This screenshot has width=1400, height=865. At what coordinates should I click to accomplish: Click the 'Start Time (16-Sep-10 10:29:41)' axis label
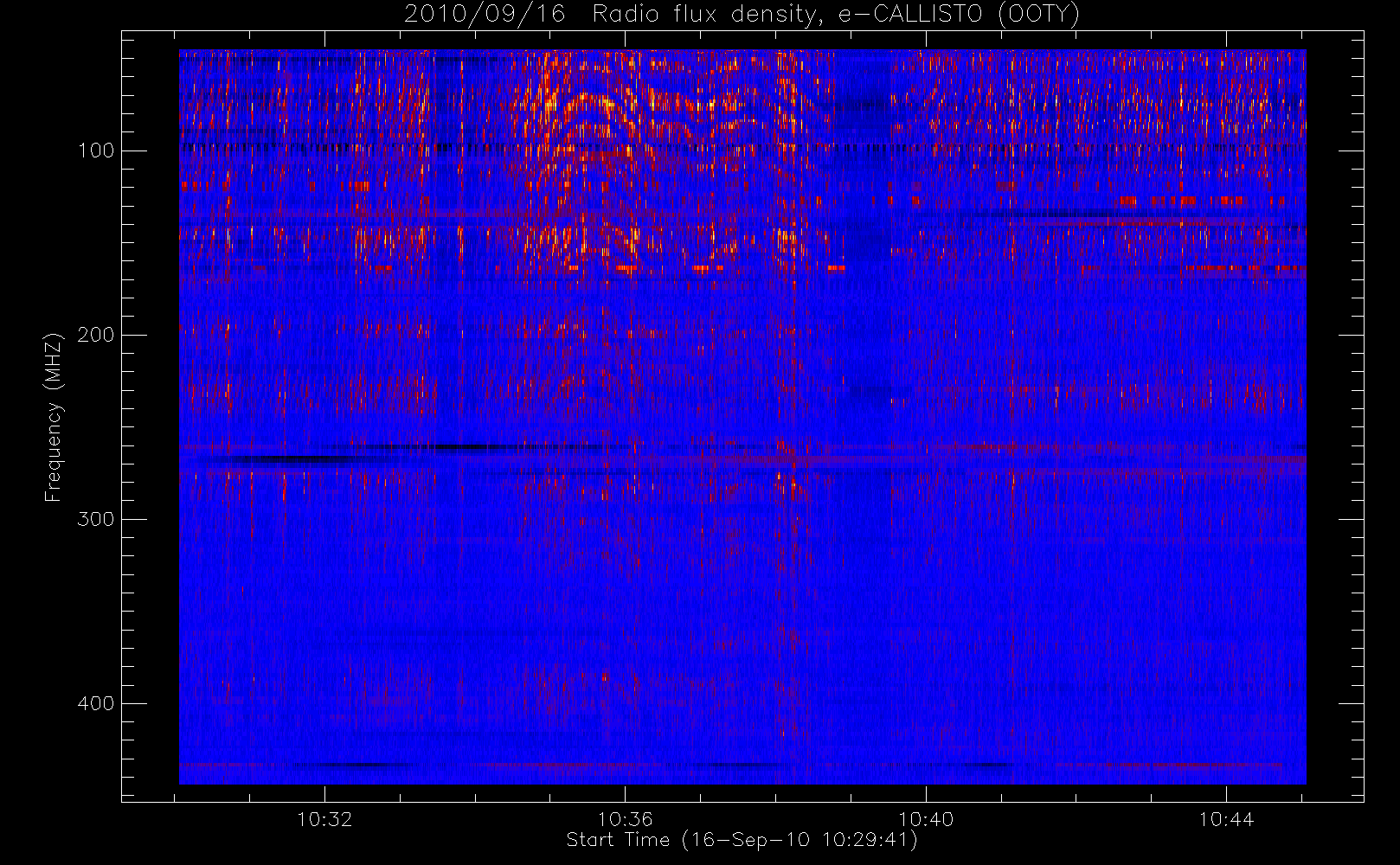(x=742, y=840)
